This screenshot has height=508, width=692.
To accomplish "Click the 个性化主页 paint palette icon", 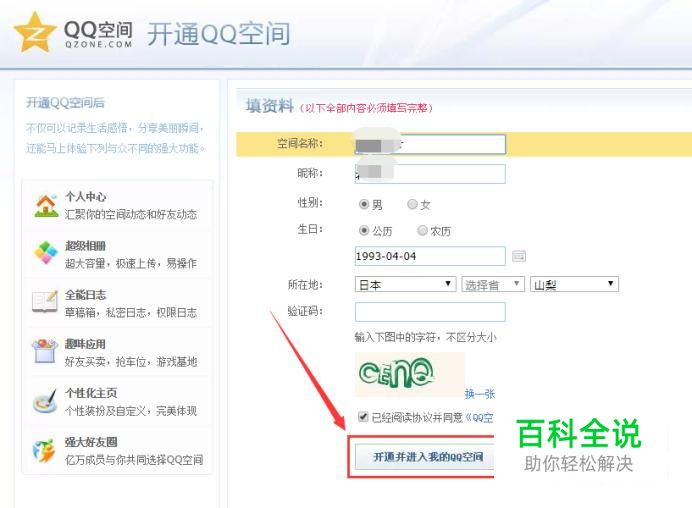I will [x=45, y=401].
